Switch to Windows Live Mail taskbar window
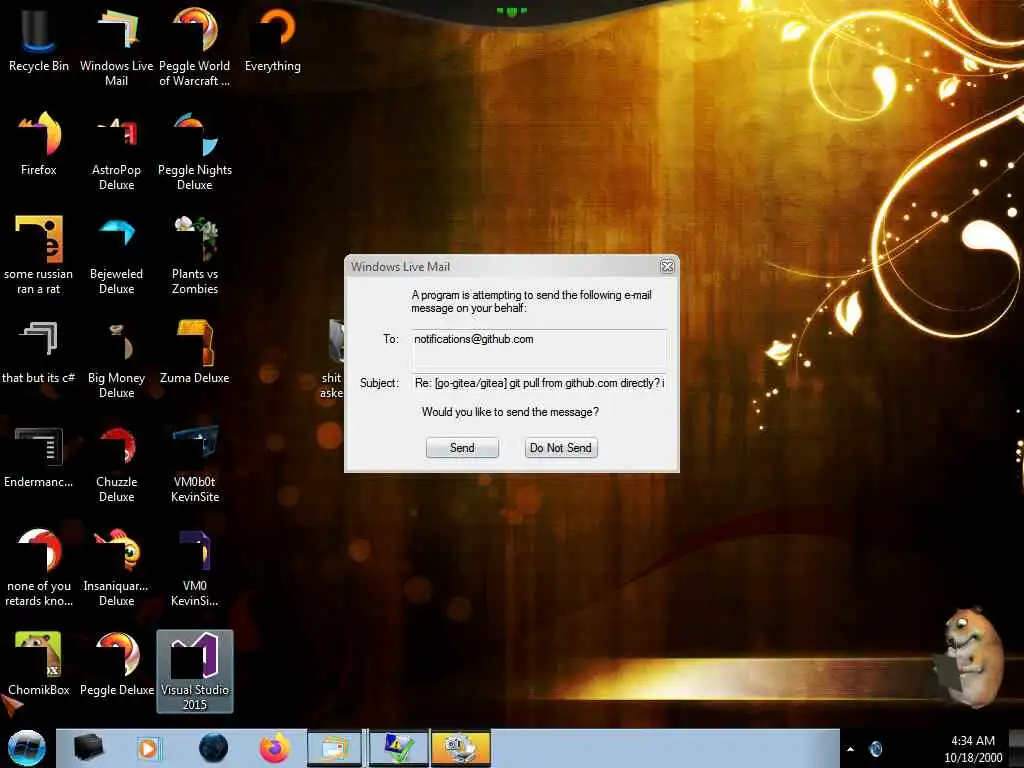The image size is (1024, 768). pyautogui.click(x=334, y=748)
